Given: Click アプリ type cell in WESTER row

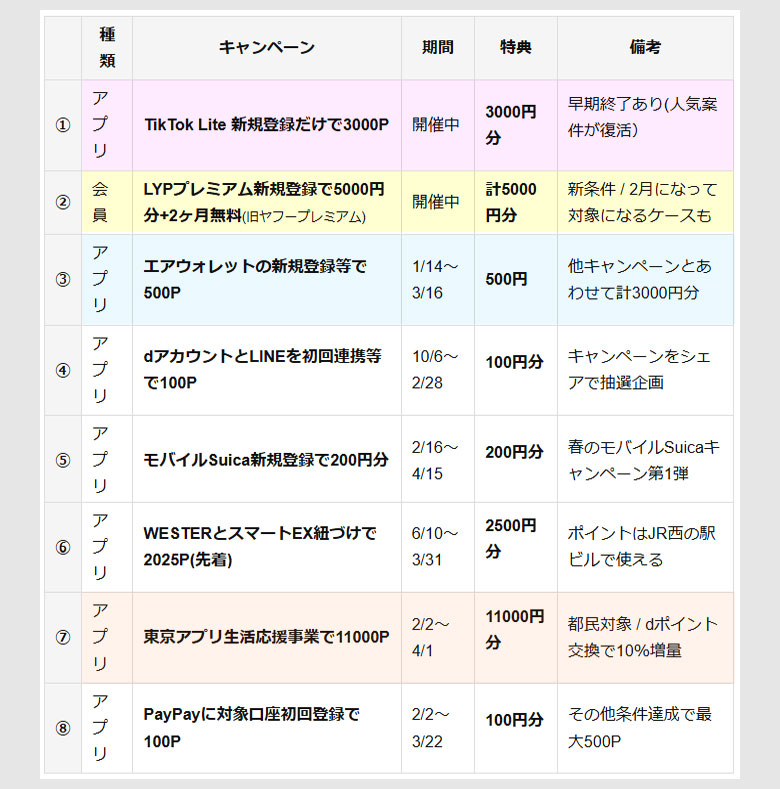Looking at the screenshot, I should coord(107,547).
